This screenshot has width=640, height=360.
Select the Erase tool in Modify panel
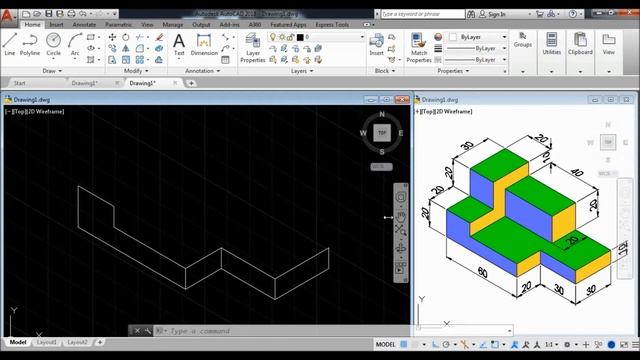(159, 37)
